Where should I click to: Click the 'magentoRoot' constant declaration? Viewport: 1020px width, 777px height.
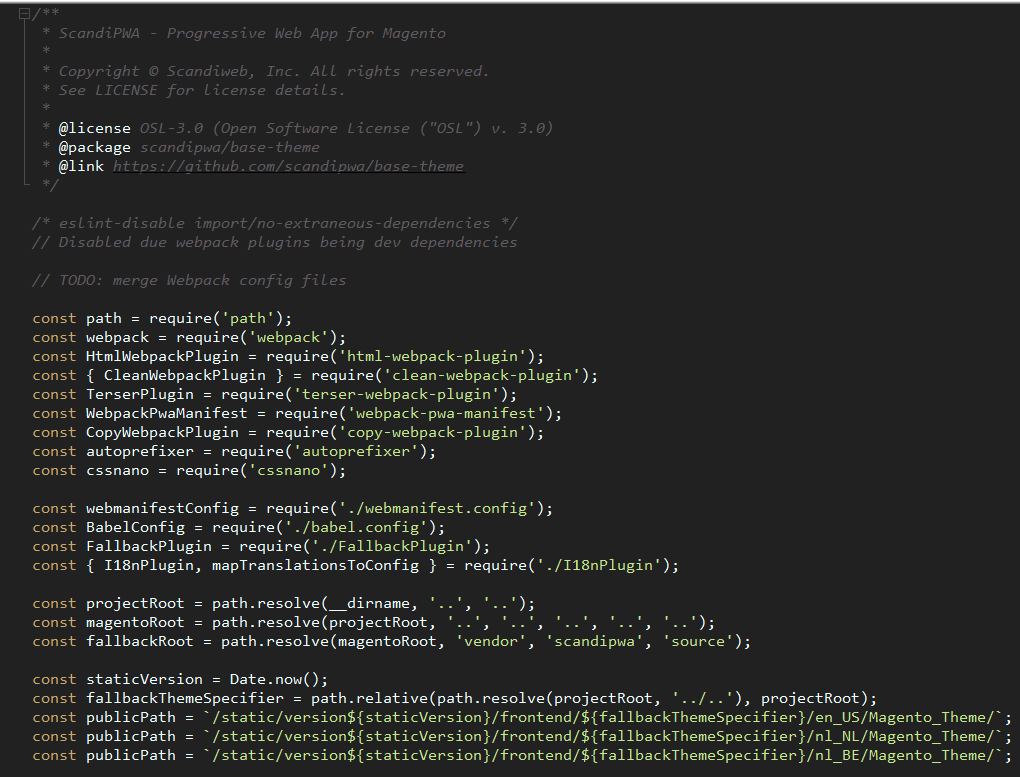click(x=373, y=622)
